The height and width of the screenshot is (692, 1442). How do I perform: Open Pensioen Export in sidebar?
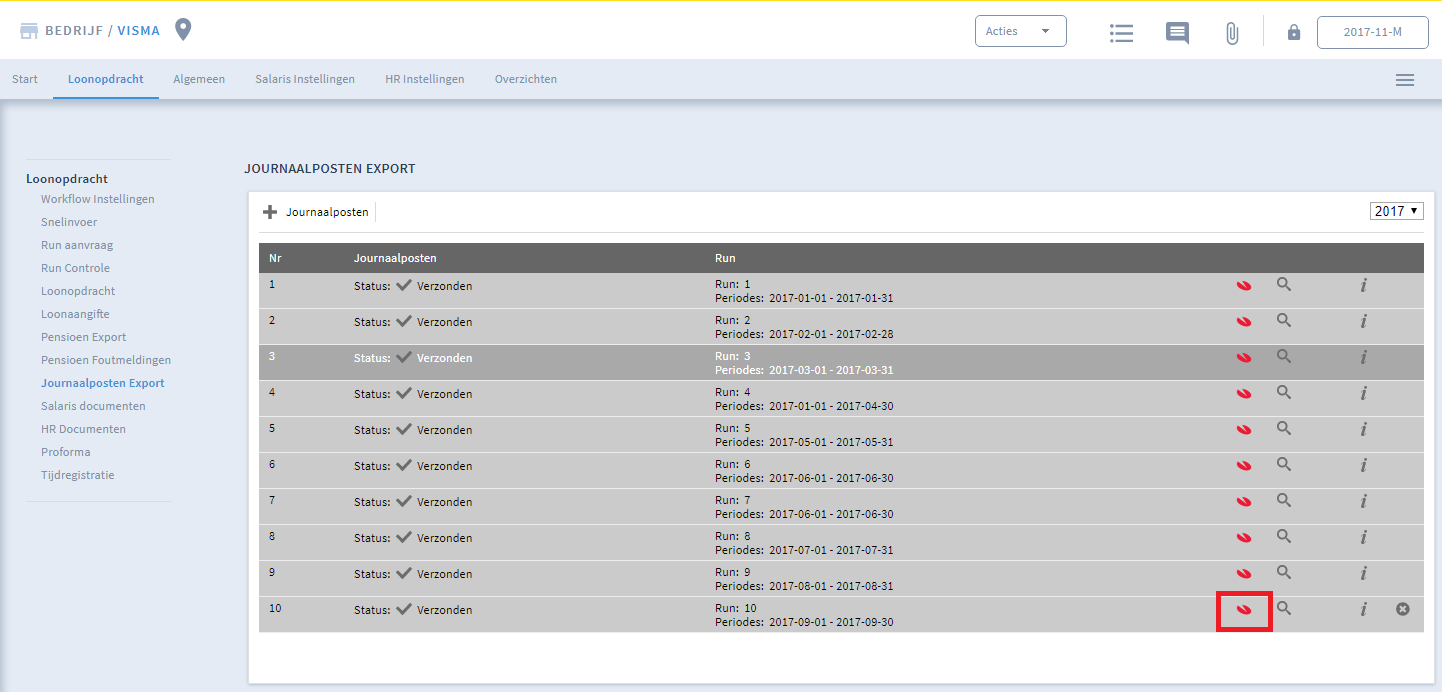[x=84, y=337]
